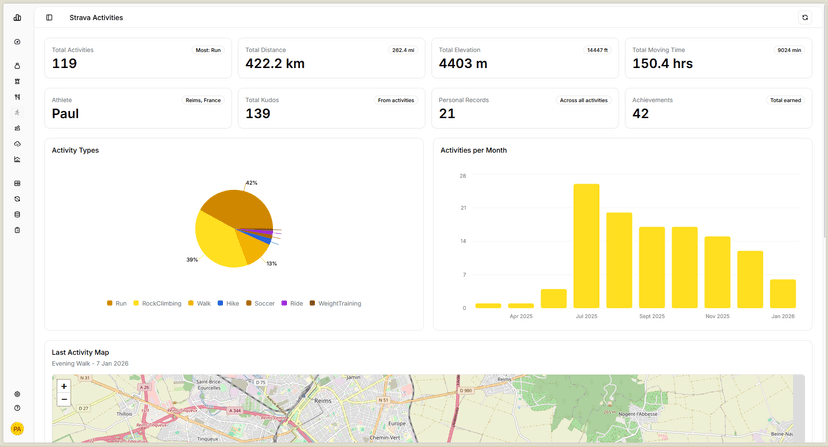Select the bar above Jan 2026
The image size is (828, 447).
(783, 294)
